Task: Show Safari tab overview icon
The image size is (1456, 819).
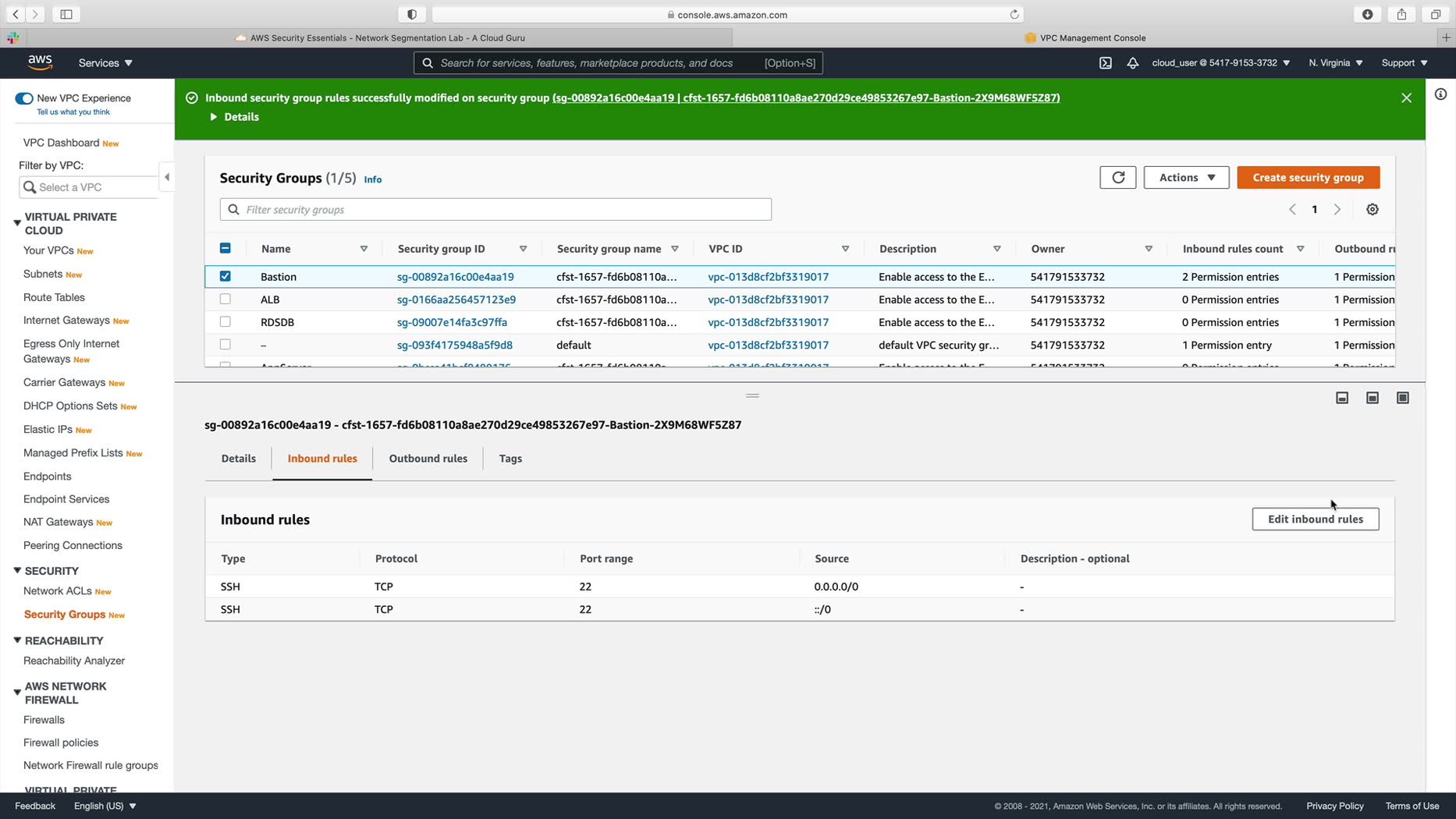Action: (x=1436, y=14)
